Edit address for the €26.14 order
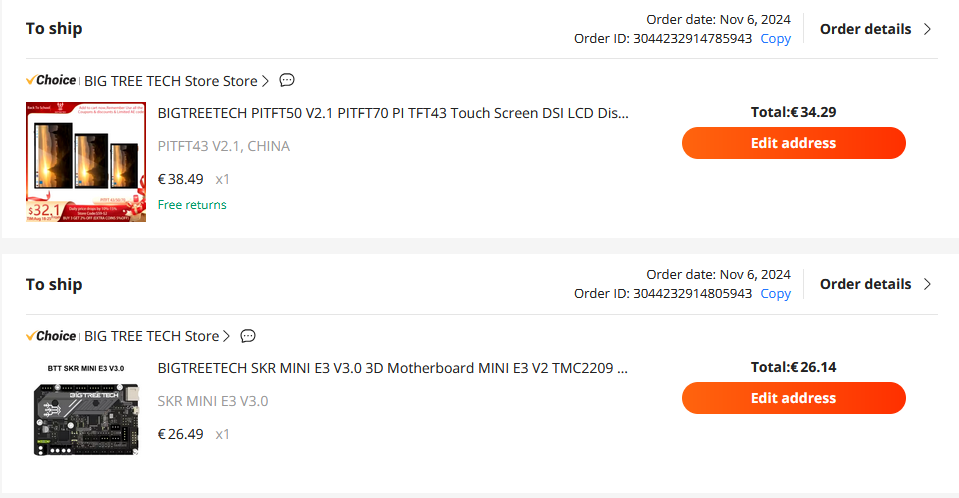959x498 pixels. click(x=794, y=398)
